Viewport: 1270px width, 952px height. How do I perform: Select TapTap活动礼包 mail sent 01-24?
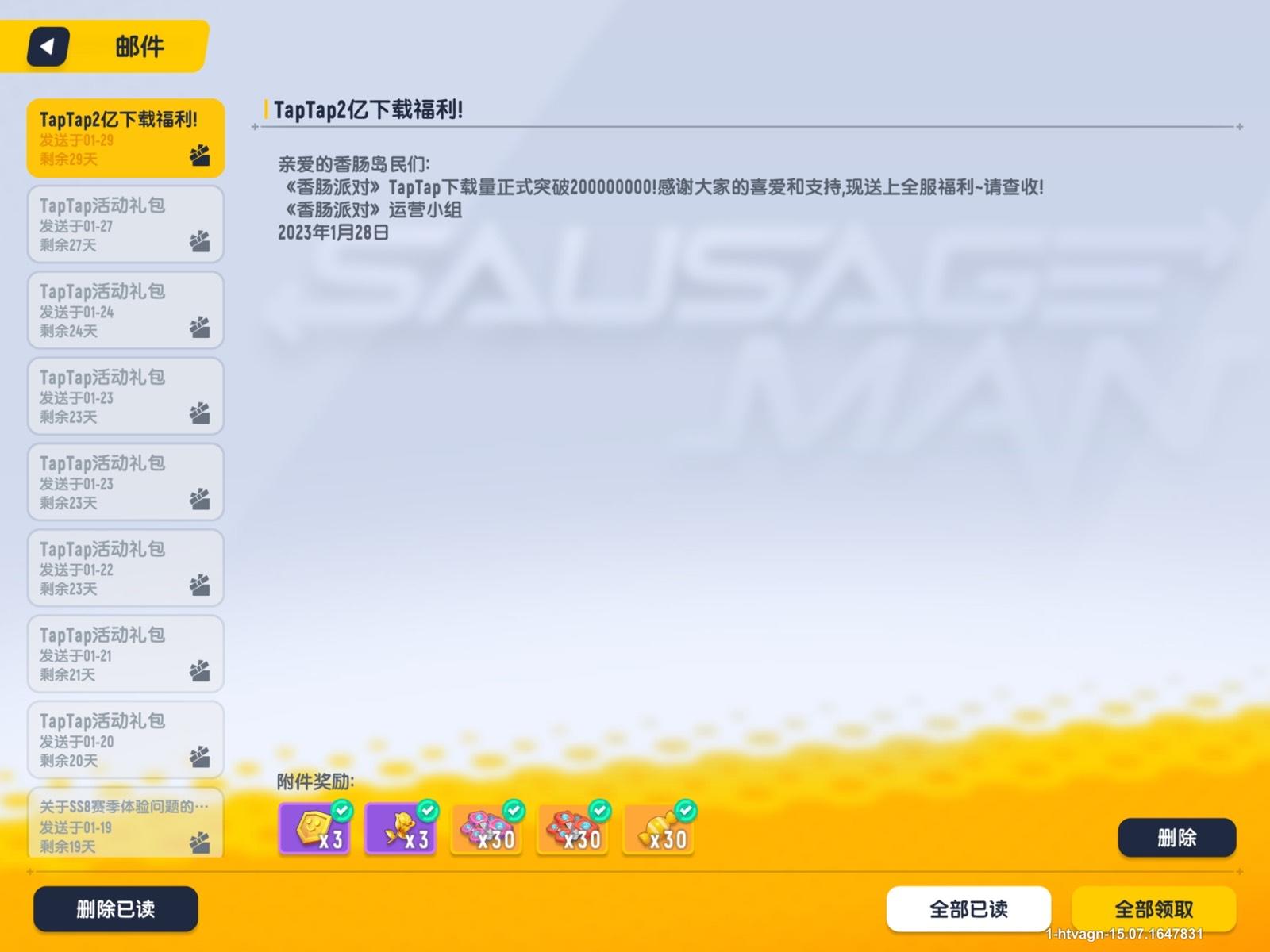pos(125,310)
